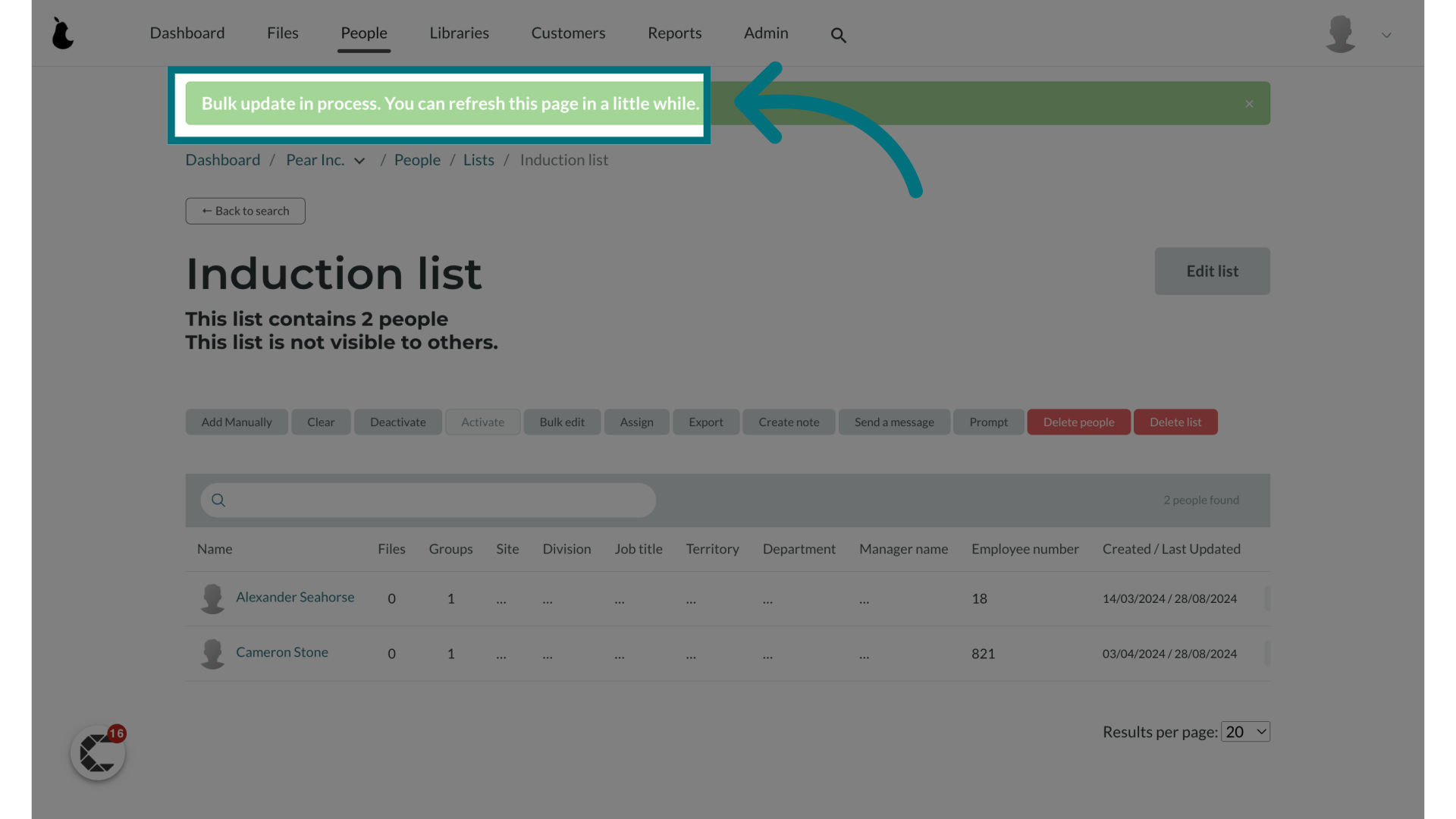Select the Results per page dropdown

pyautogui.click(x=1244, y=731)
